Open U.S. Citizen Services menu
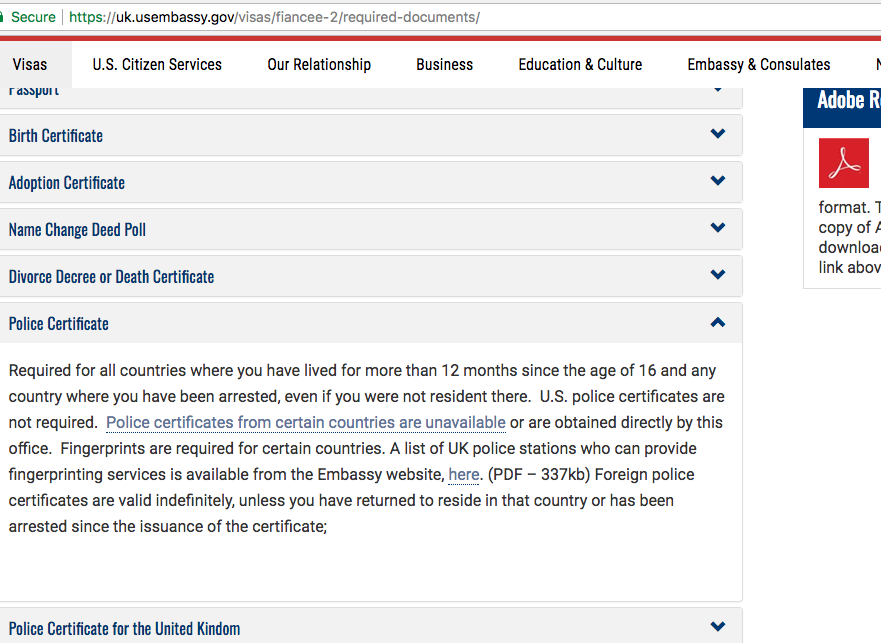 point(157,65)
